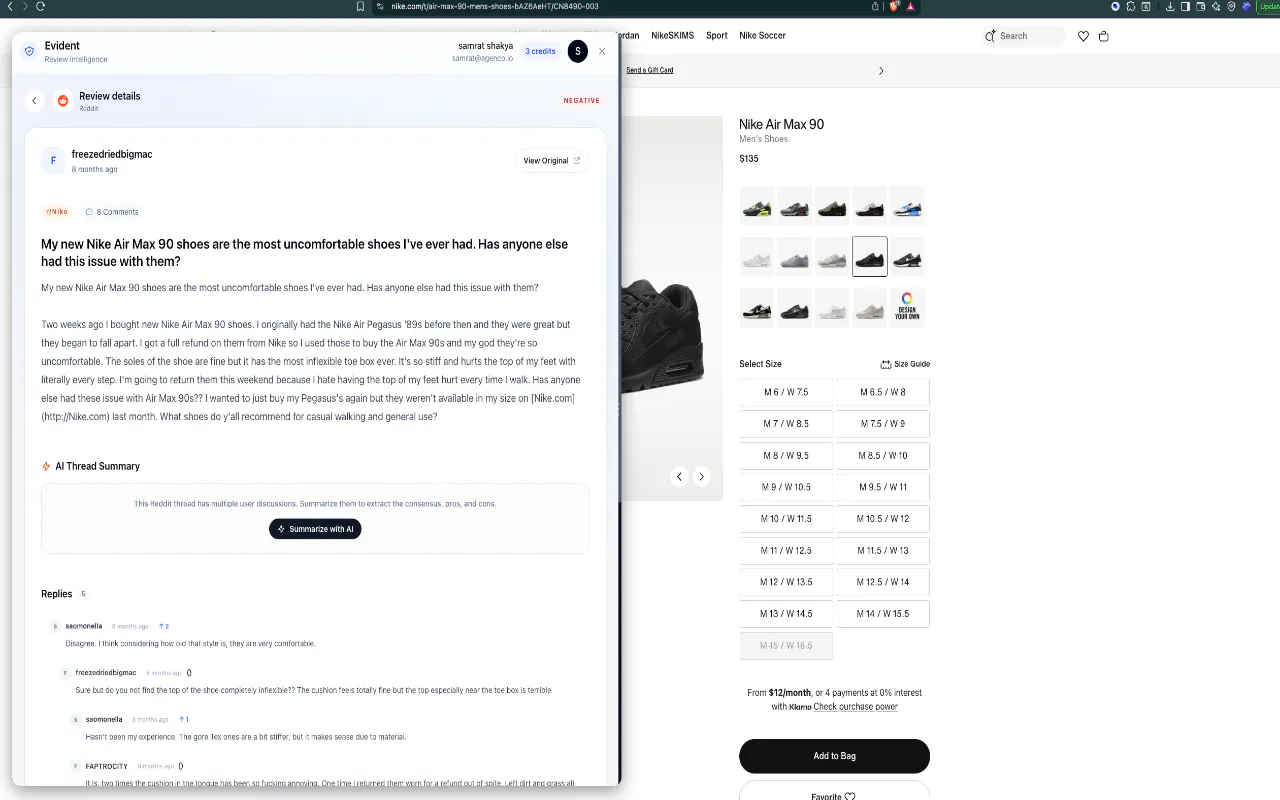Image resolution: width=1280 pixels, height=800 pixels.
Task: Open the samrat shakya profile avatar
Action: pyautogui.click(x=577, y=51)
